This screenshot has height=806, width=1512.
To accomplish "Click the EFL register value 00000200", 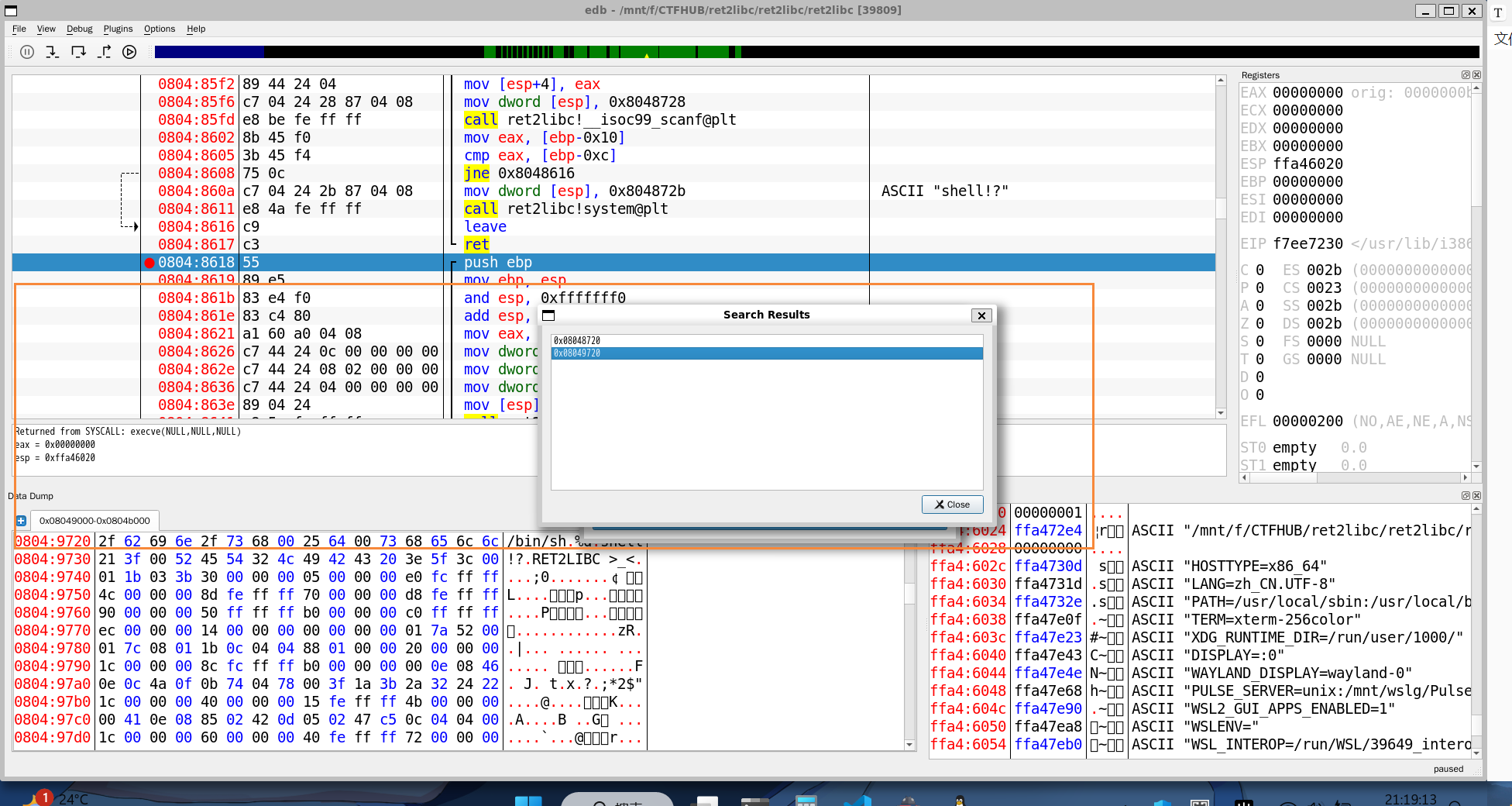I will click(x=1308, y=422).
